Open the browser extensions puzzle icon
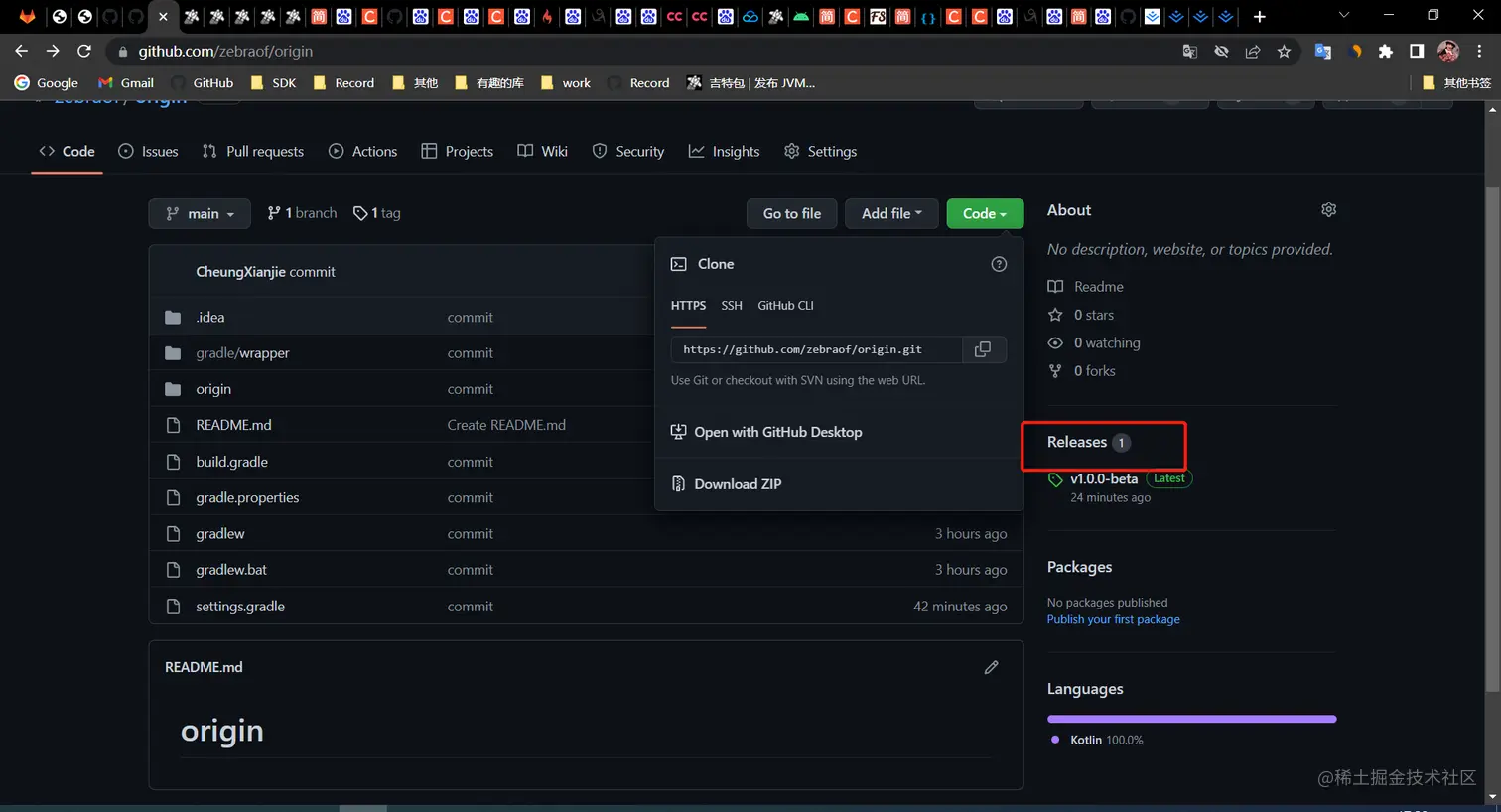The image size is (1501, 812). tap(1385, 51)
